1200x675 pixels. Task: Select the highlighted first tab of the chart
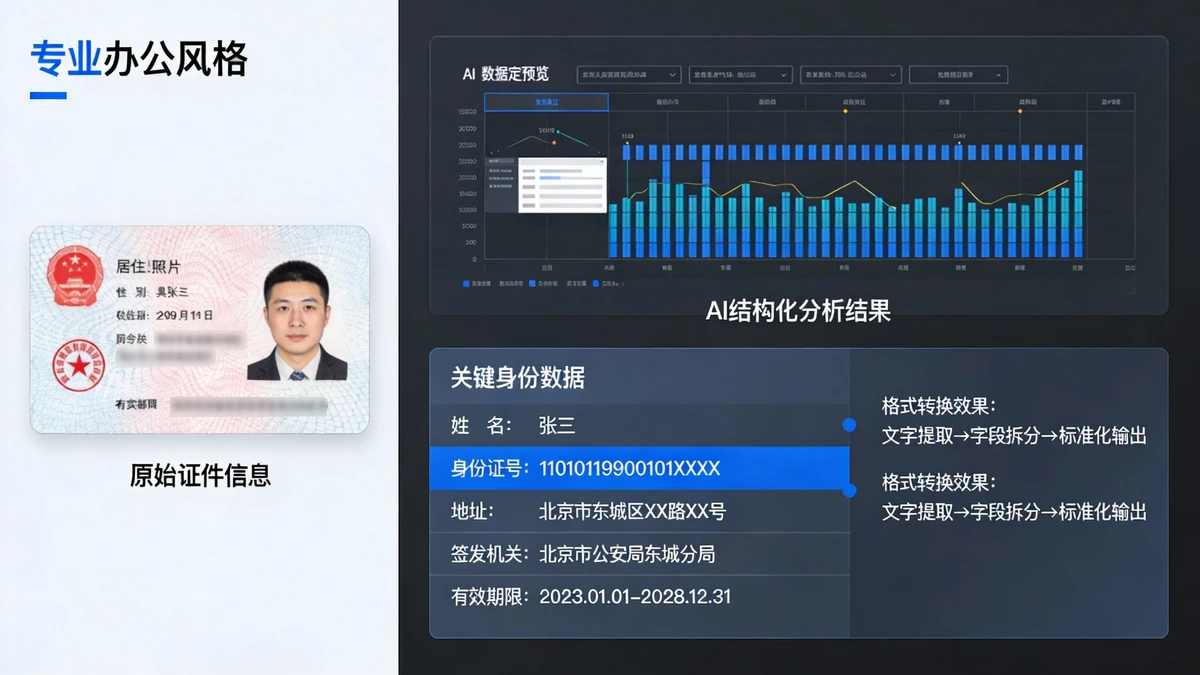click(546, 102)
